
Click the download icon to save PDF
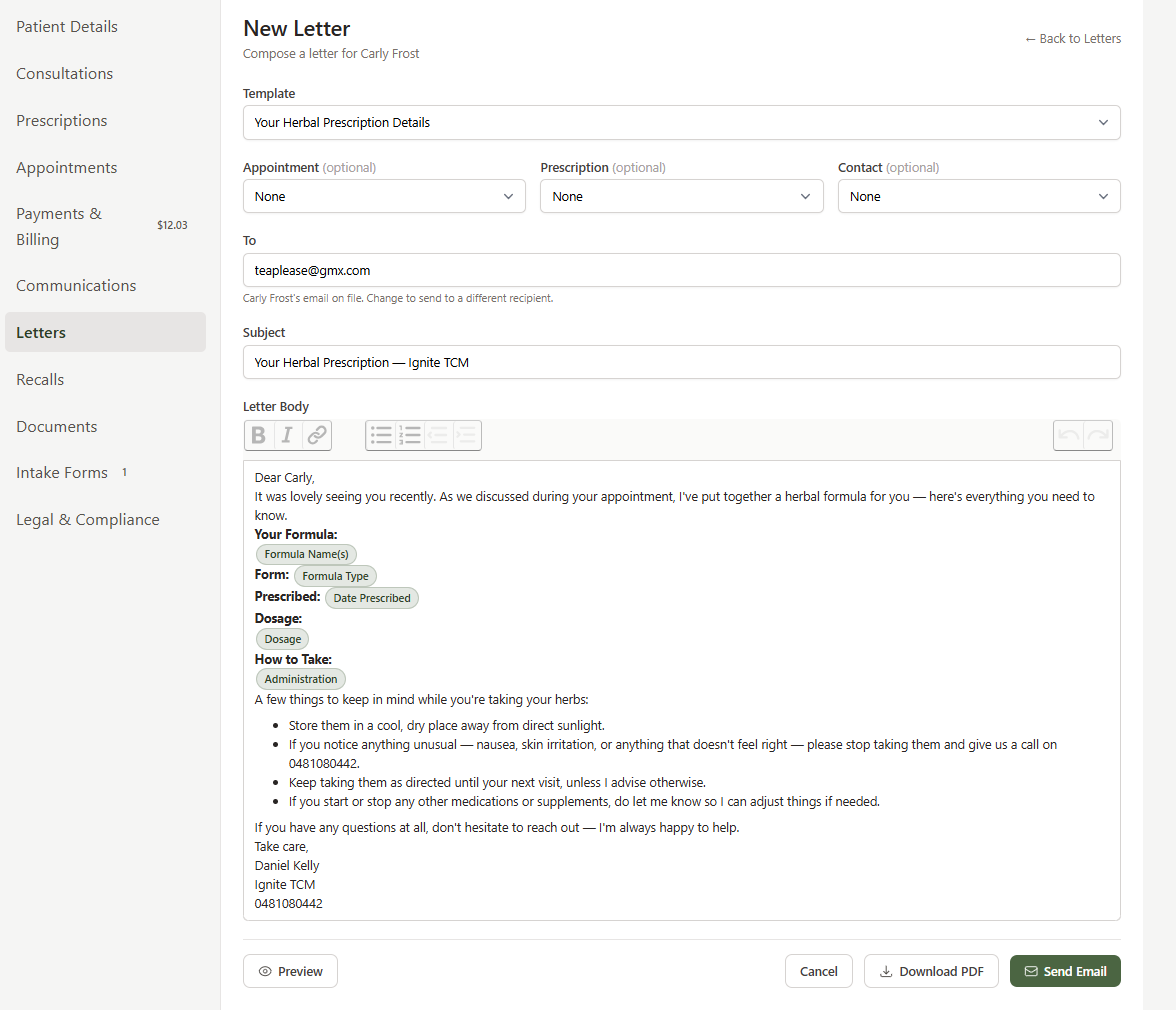tap(886, 971)
